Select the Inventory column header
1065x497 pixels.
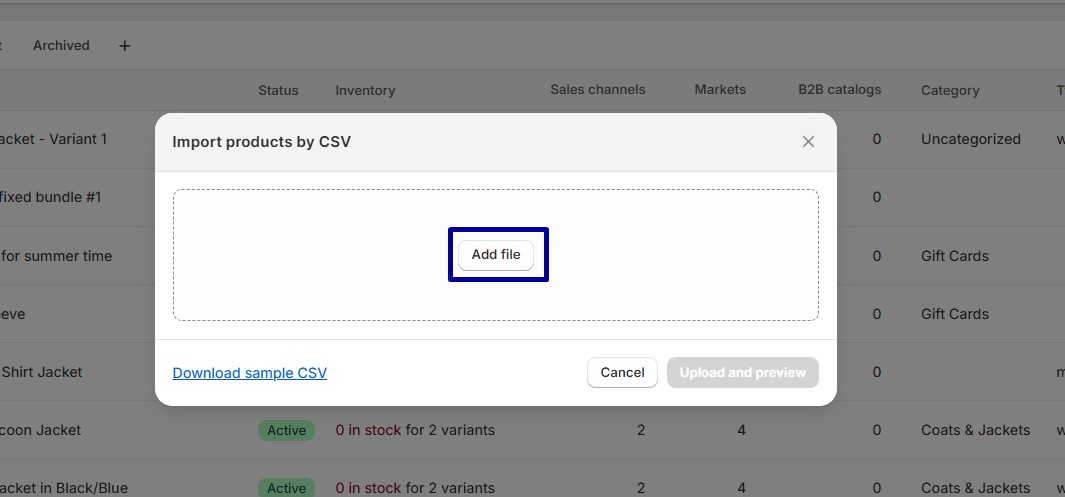pos(365,90)
